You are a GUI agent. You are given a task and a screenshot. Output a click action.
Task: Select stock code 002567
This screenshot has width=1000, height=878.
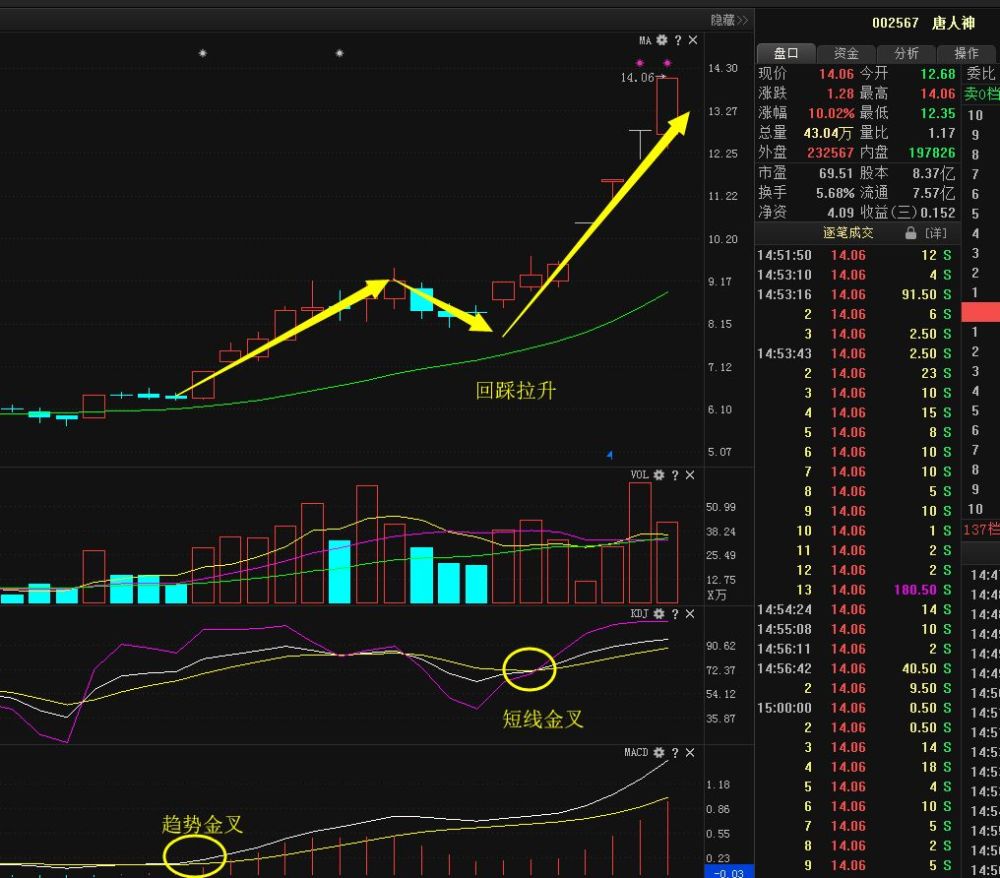(895, 24)
